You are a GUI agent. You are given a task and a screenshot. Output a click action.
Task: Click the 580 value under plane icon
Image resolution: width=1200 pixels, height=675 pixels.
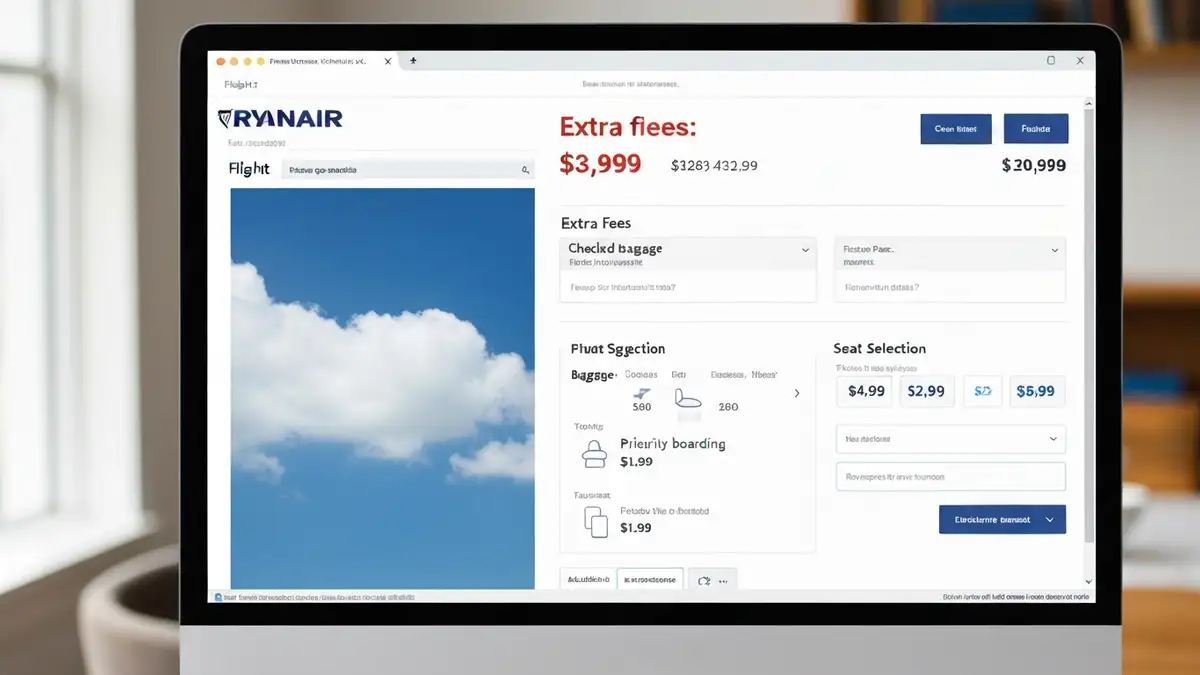[x=642, y=408]
